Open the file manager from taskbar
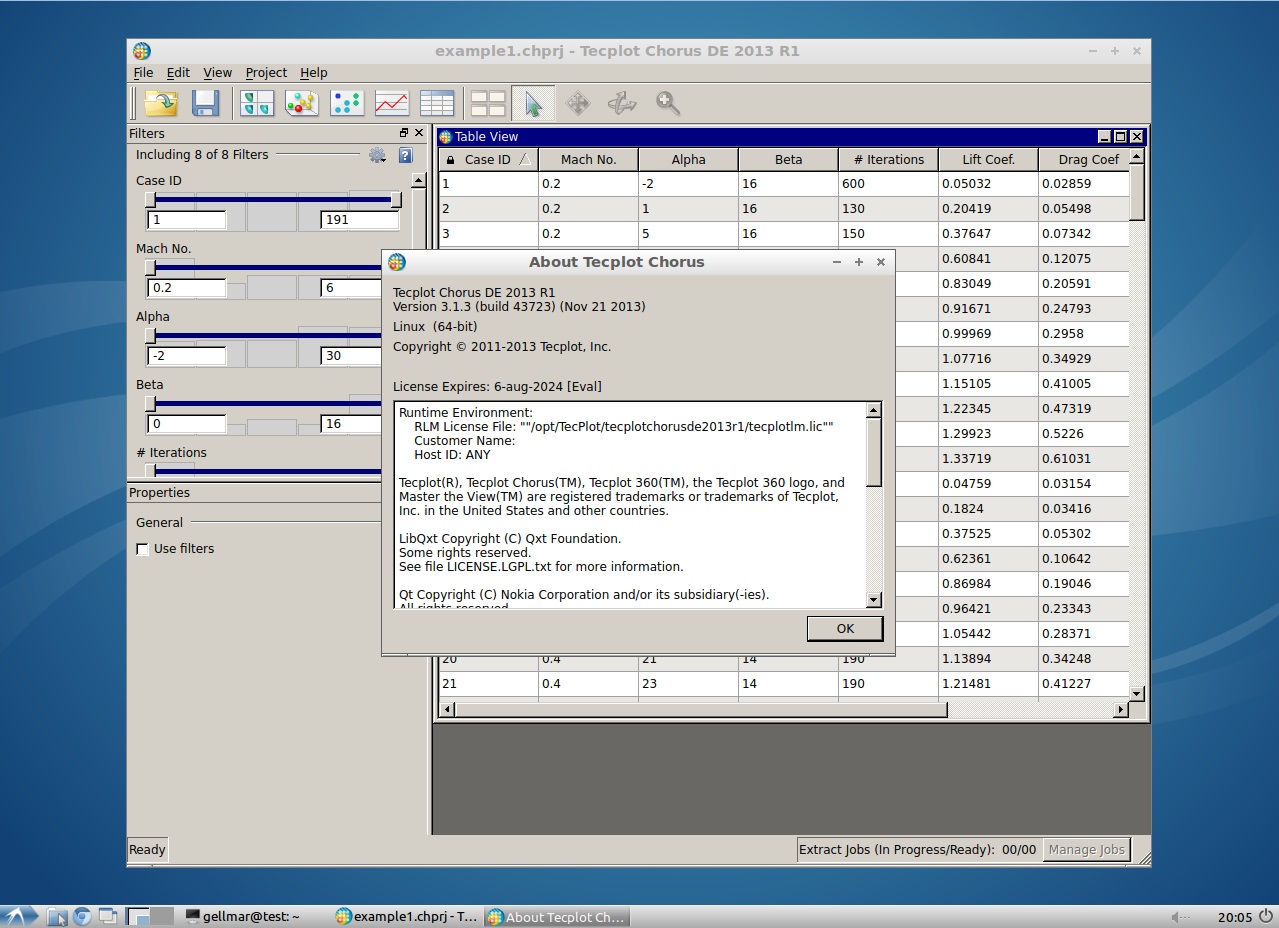This screenshot has height=928, width=1279. tap(58, 916)
